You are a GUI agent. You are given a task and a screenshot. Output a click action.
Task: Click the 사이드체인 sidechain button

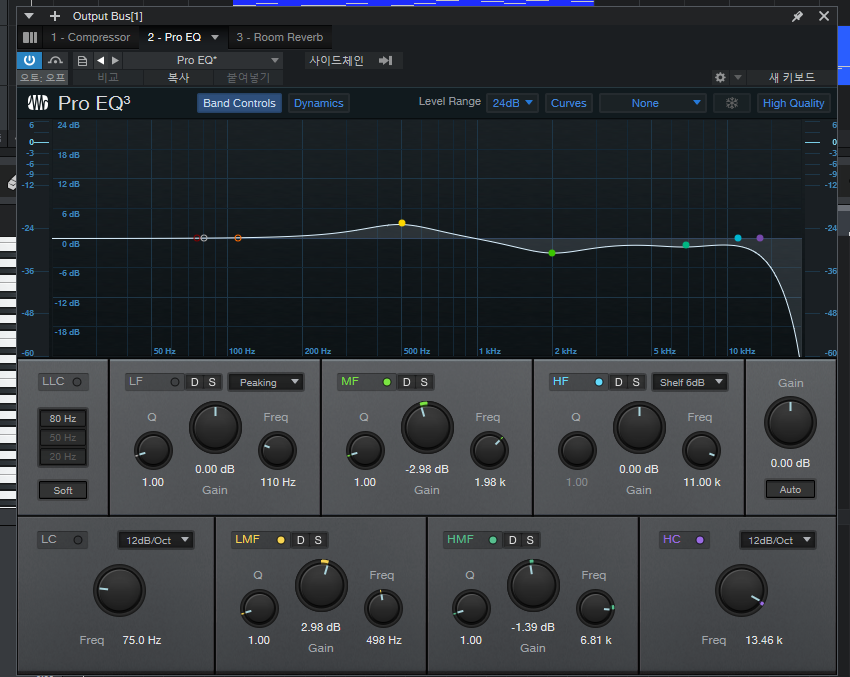point(336,60)
